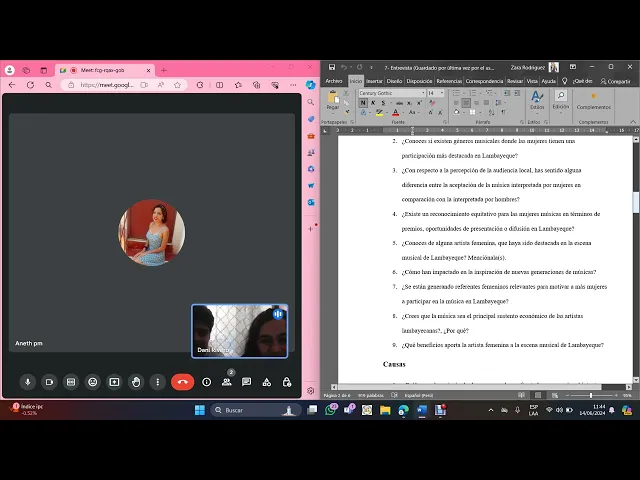640x480 pixels.
Task: Start presenting screen in Meet
Action: click(114, 382)
